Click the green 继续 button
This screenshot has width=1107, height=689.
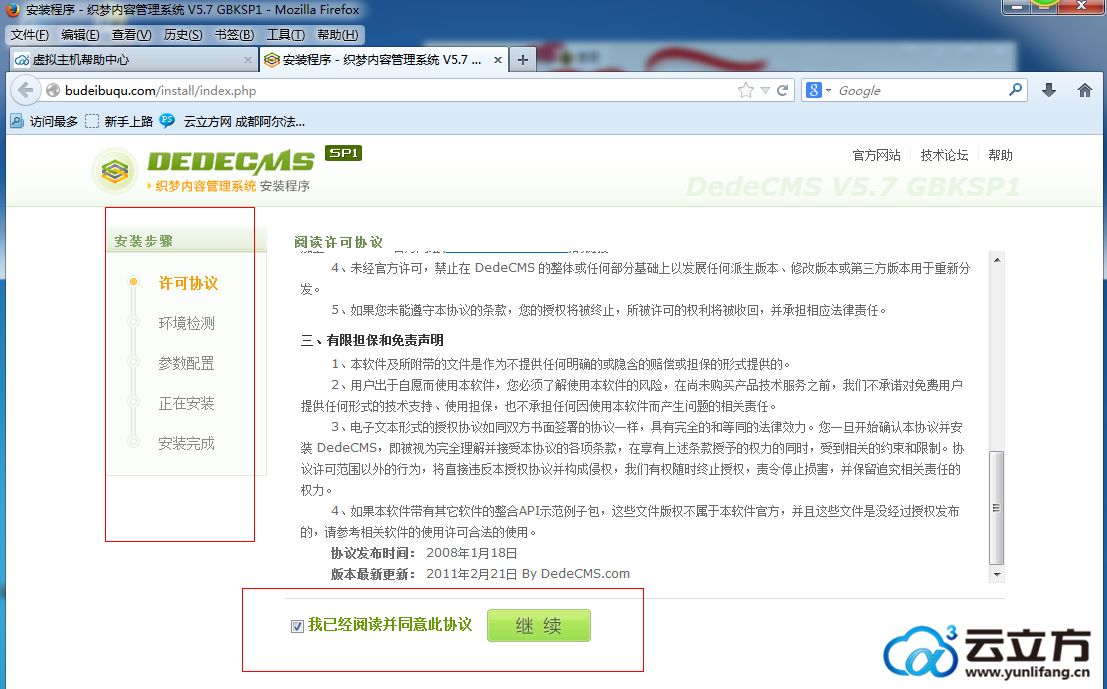(539, 625)
